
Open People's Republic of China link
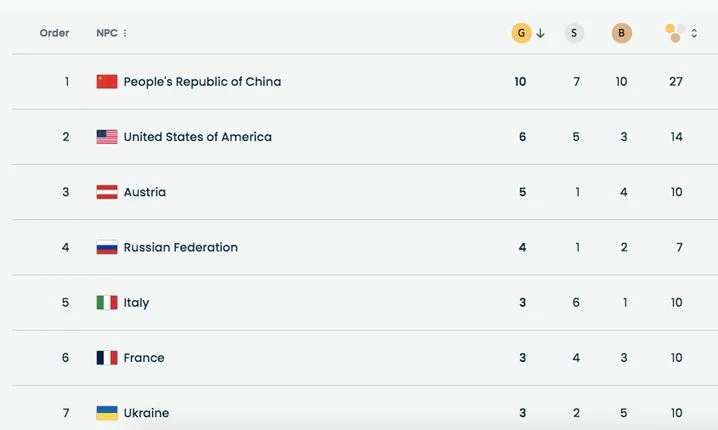coord(202,82)
